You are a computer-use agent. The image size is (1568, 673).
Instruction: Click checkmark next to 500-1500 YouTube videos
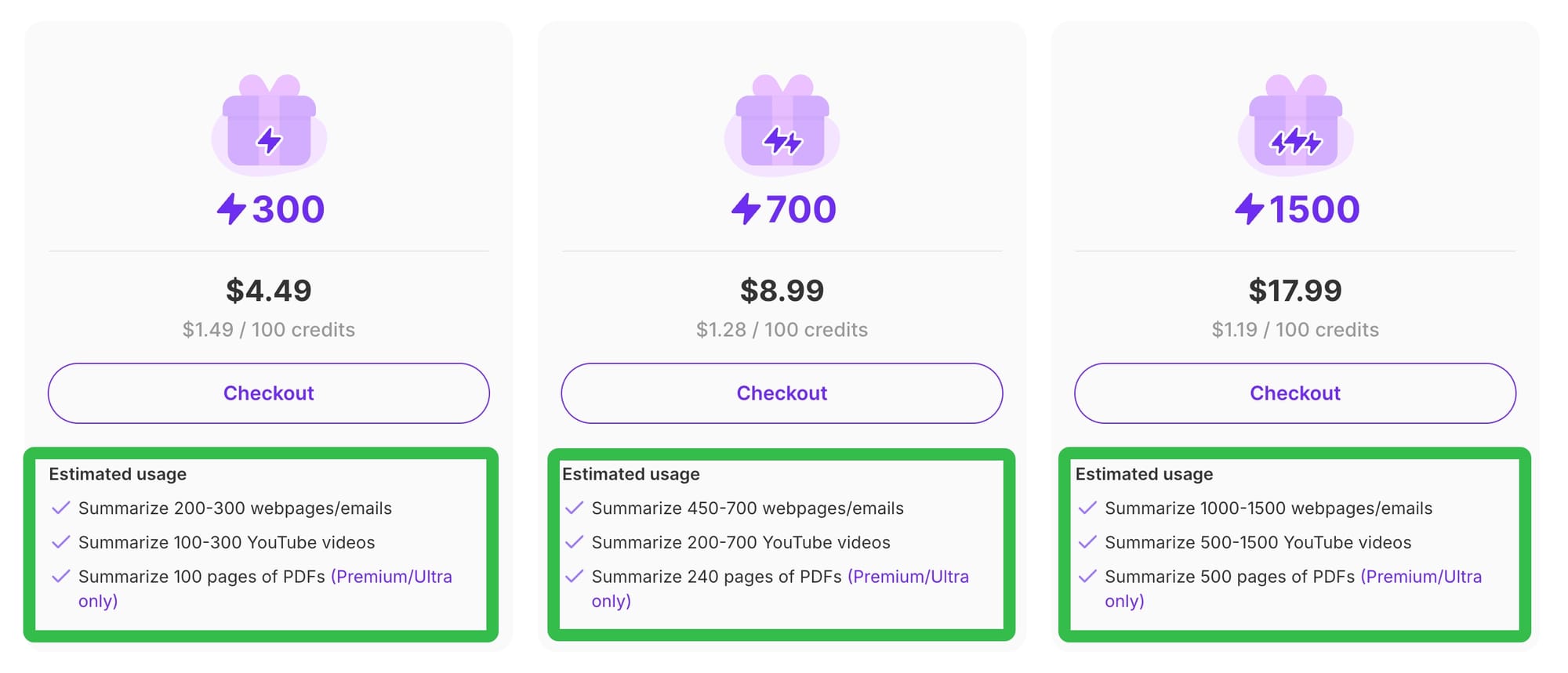[1087, 542]
